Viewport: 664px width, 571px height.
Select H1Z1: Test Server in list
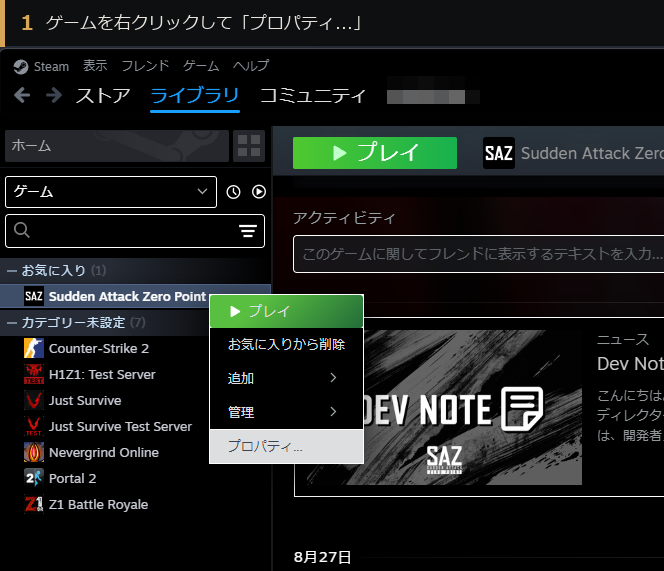pyautogui.click(x=102, y=374)
